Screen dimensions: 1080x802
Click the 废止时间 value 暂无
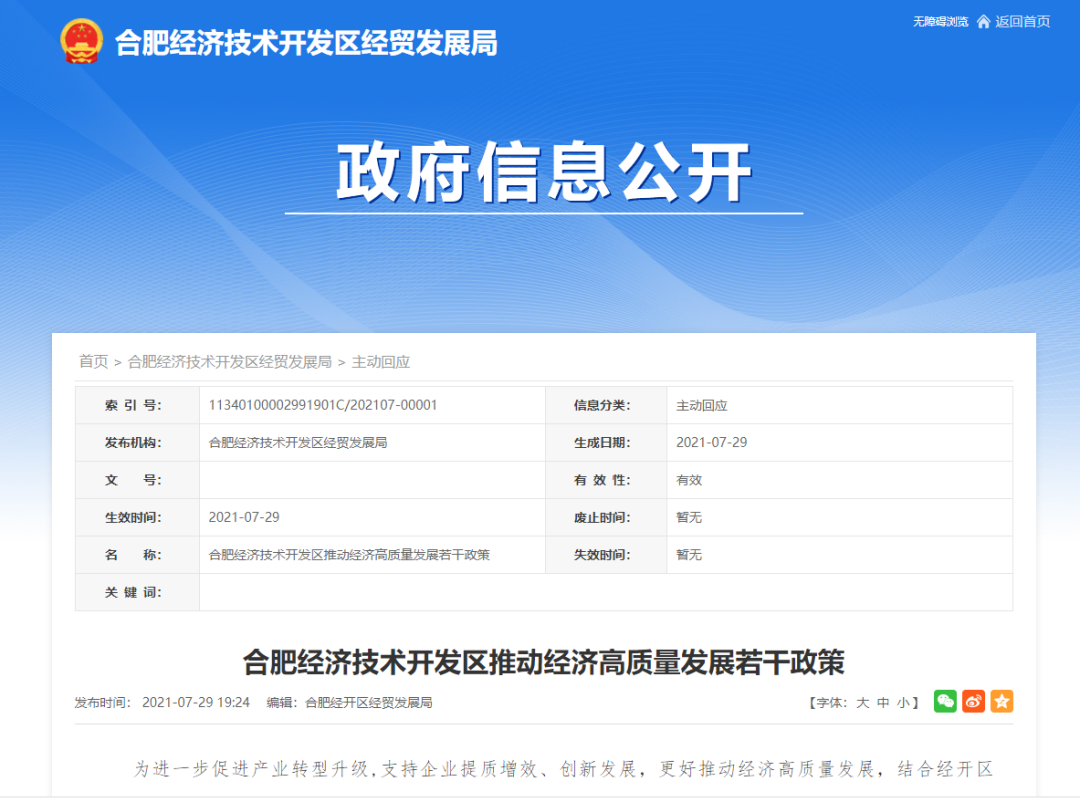[x=689, y=517]
